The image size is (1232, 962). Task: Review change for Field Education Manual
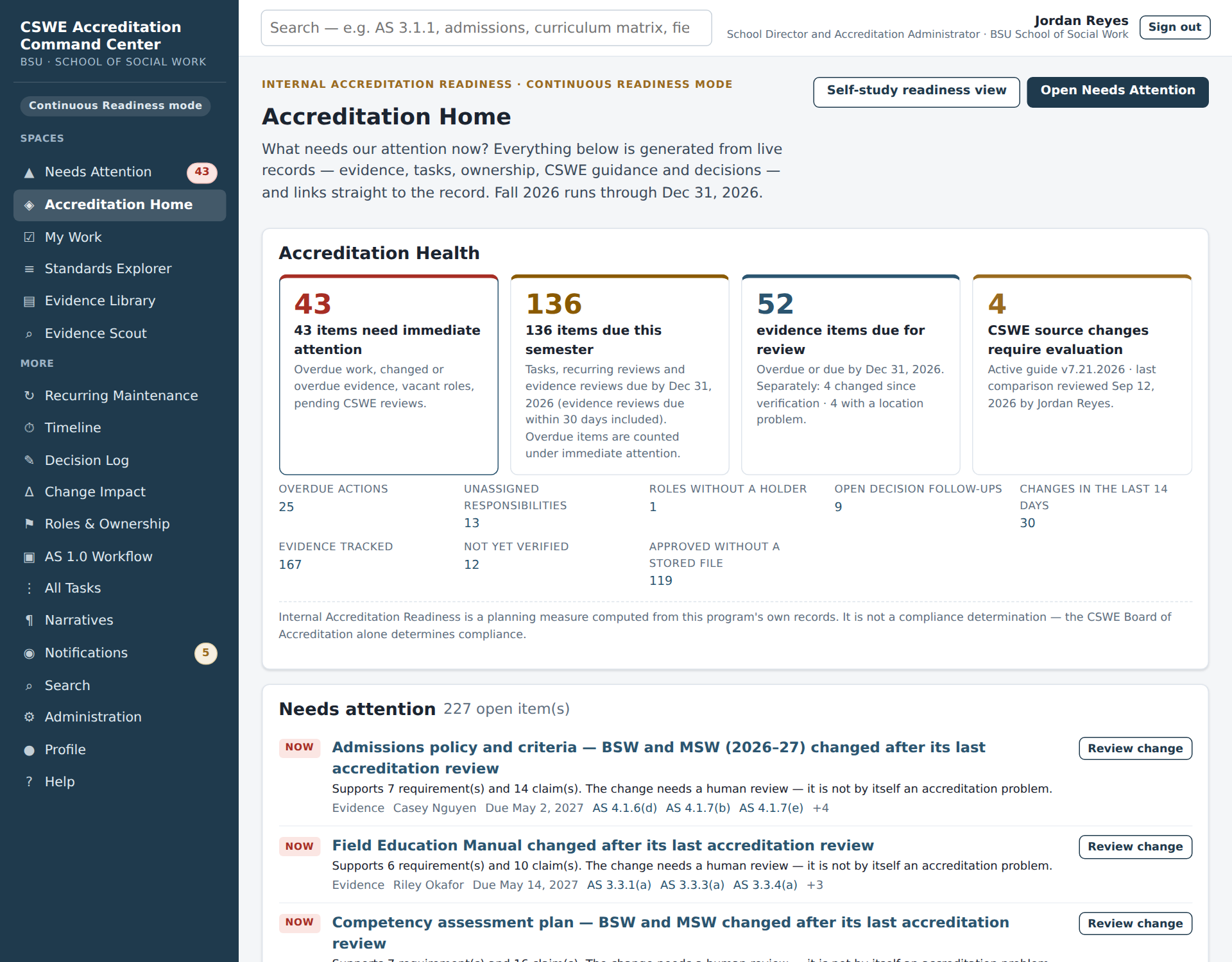tap(1134, 847)
